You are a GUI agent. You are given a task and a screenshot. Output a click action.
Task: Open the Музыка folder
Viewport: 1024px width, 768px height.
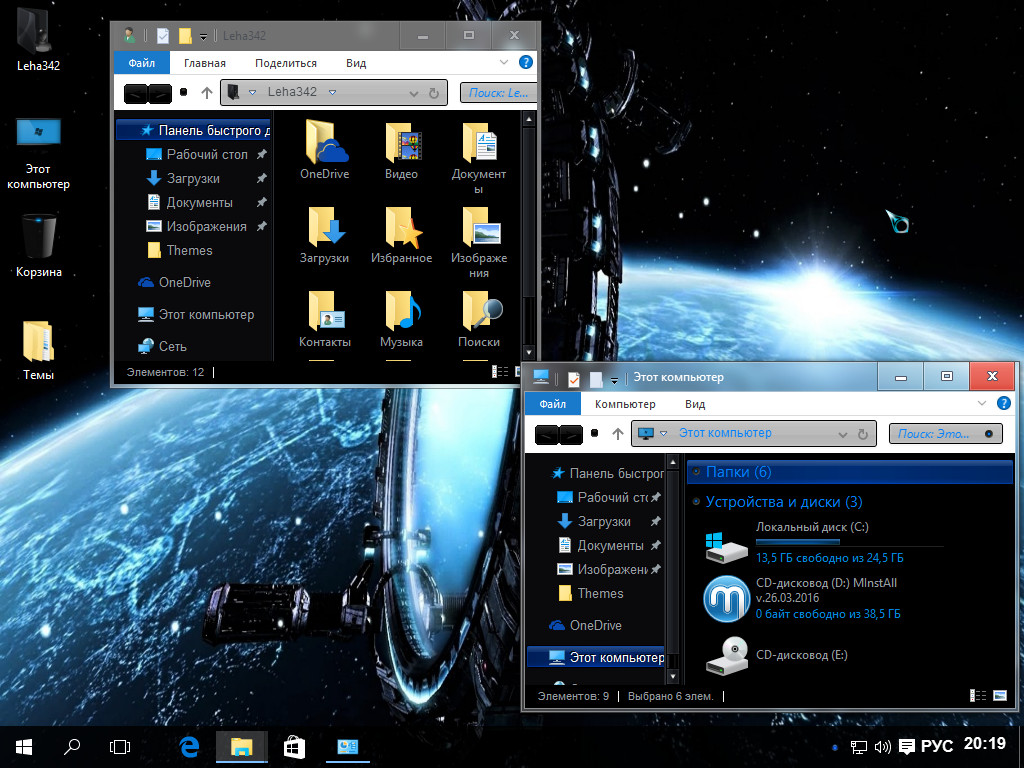click(401, 312)
